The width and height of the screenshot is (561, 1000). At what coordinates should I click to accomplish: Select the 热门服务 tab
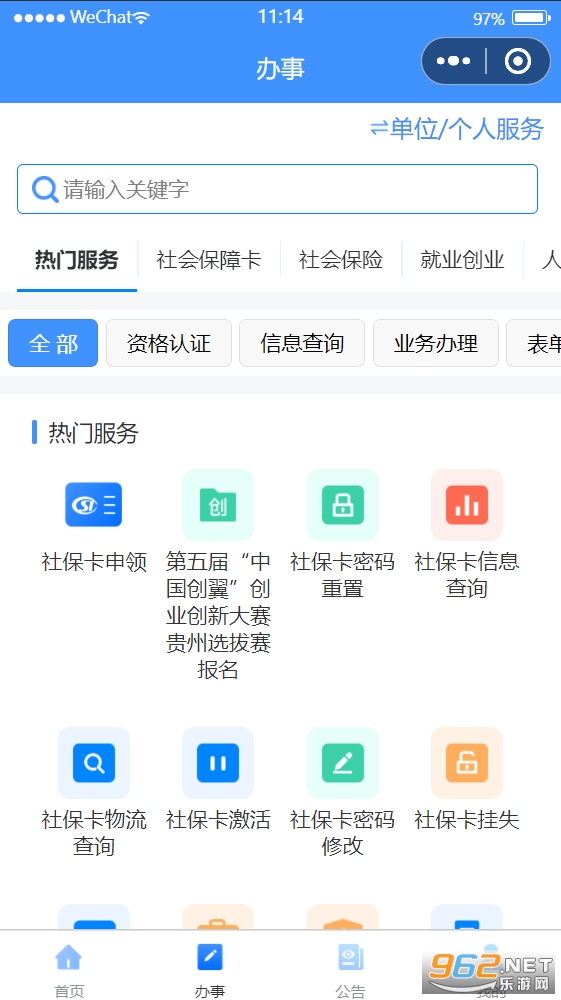click(x=76, y=260)
